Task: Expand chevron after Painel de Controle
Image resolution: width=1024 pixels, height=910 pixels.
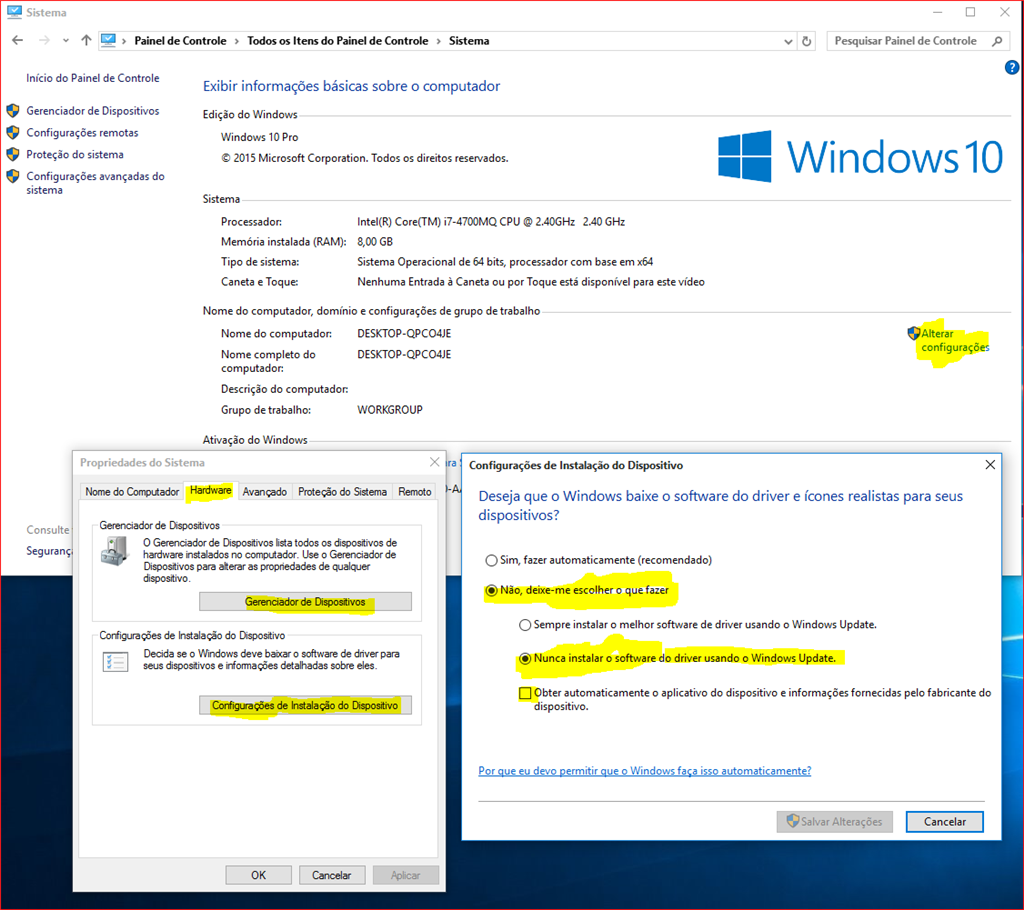Action: click(236, 41)
